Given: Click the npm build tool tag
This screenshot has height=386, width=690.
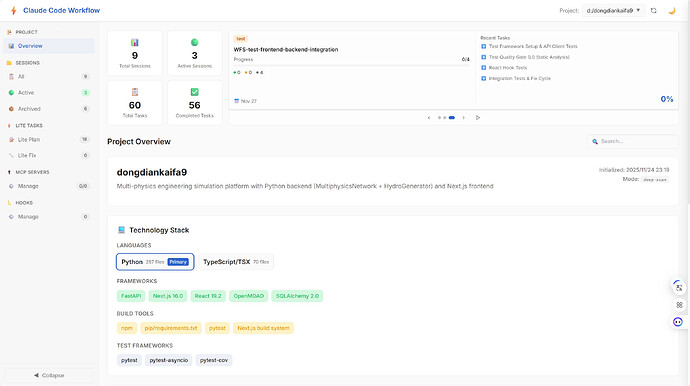Looking at the screenshot, I should click(127, 328).
